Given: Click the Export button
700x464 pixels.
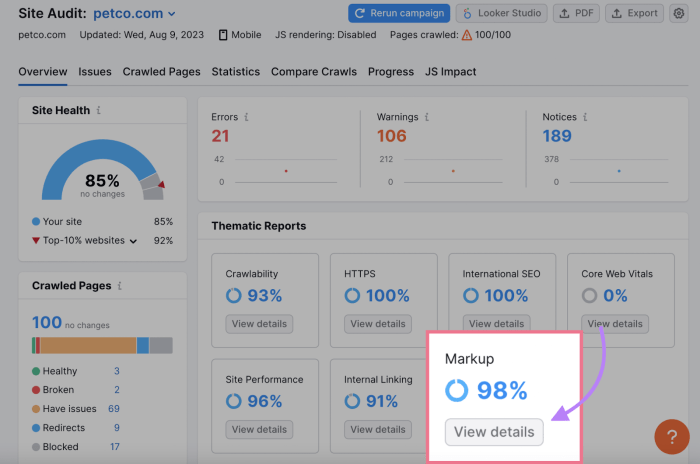Looking at the screenshot, I should click(x=634, y=13).
